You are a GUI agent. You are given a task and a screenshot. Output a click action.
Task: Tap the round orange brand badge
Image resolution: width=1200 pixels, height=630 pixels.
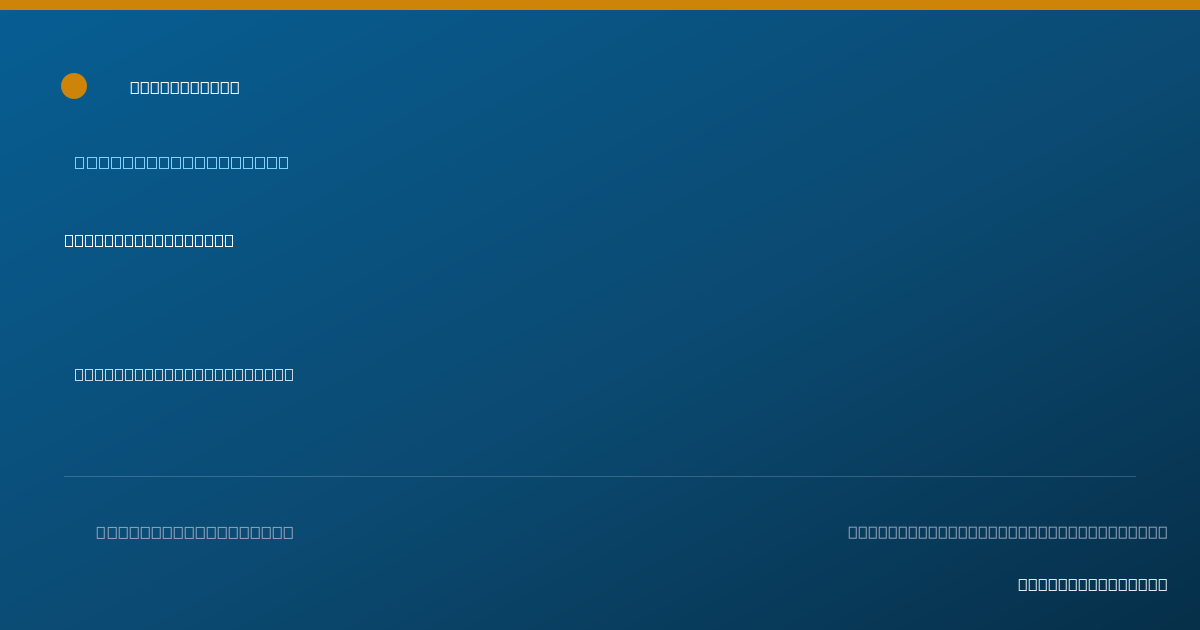click(74, 86)
